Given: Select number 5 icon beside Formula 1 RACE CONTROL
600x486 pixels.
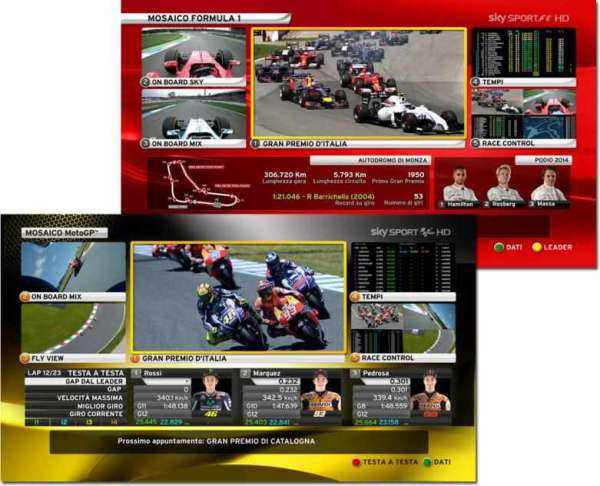Looking at the screenshot, I should pyautogui.click(x=476, y=143).
